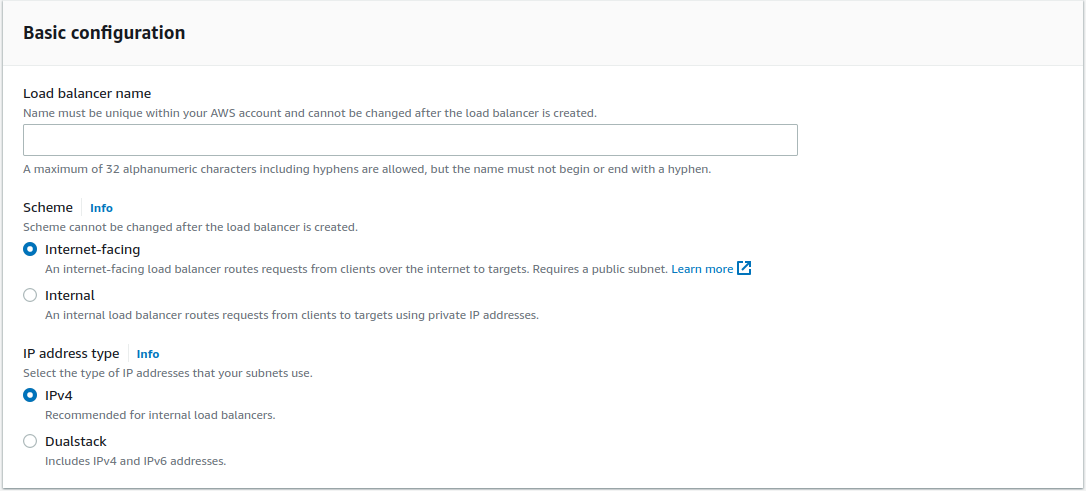Open the Info link beside IP address type
This screenshot has width=1086, height=491.
148,354
